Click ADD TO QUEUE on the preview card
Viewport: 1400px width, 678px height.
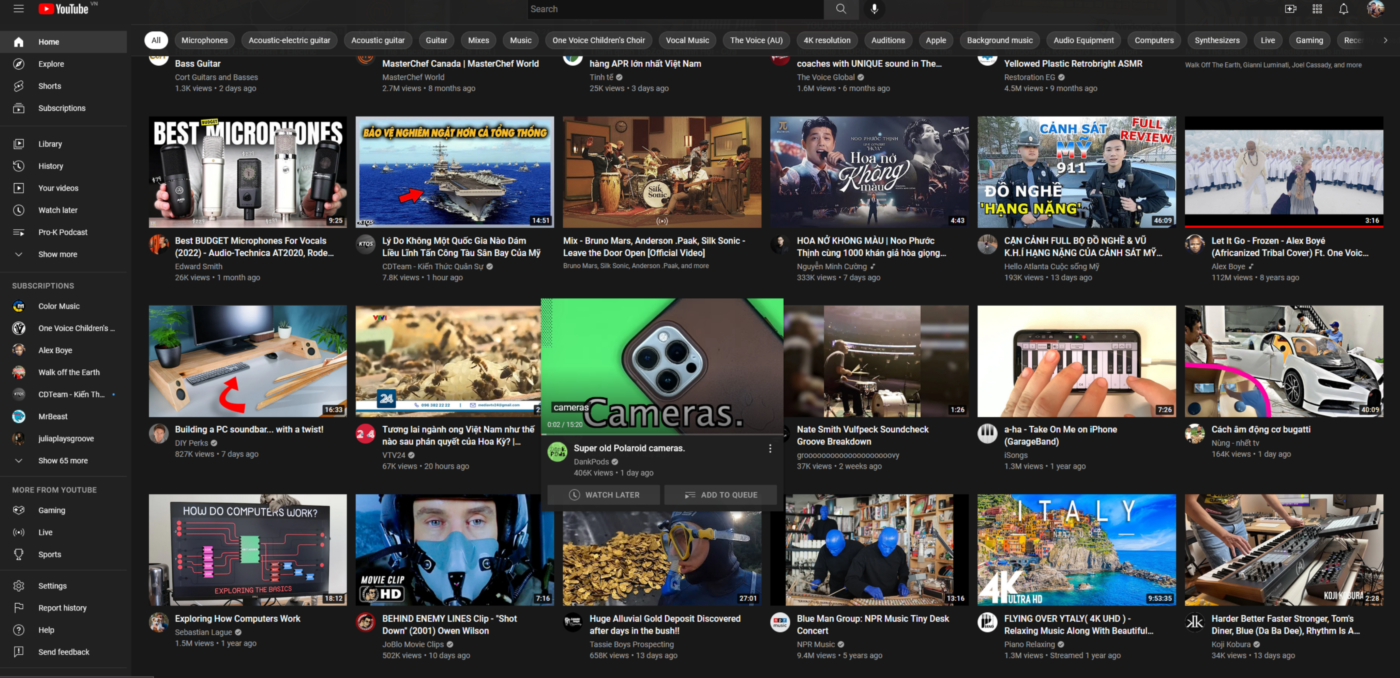coord(720,495)
